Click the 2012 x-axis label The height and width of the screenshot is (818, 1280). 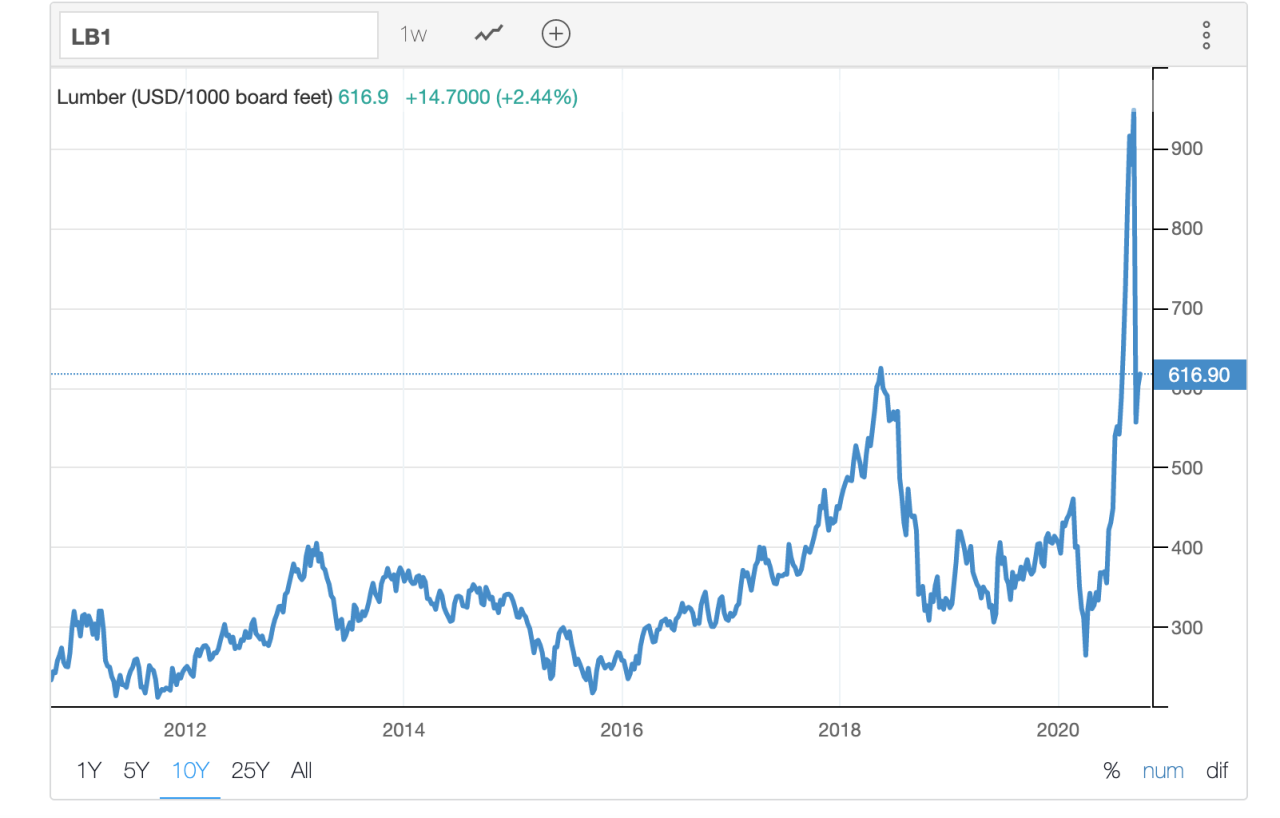[x=184, y=729]
